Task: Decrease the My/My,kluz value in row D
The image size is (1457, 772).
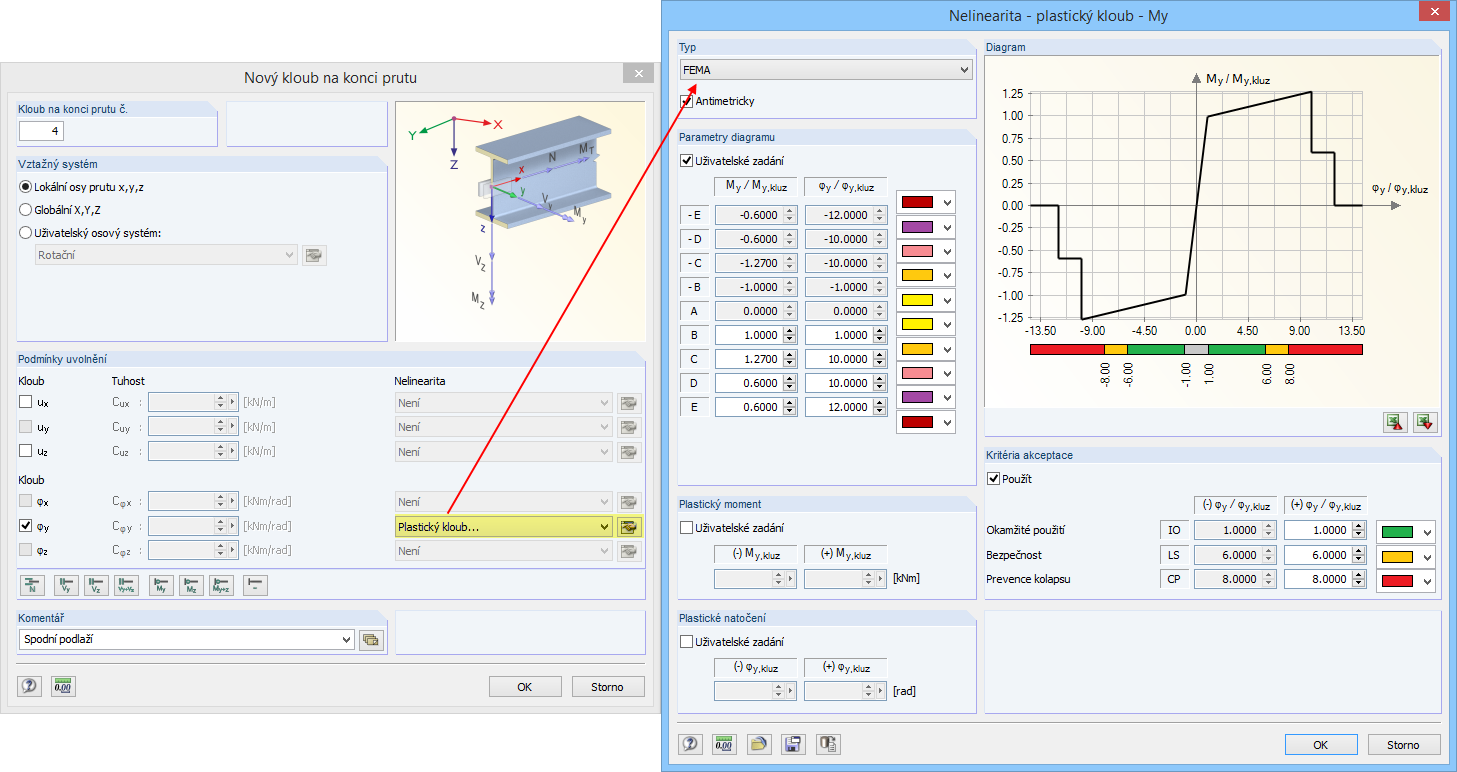Action: click(x=790, y=388)
